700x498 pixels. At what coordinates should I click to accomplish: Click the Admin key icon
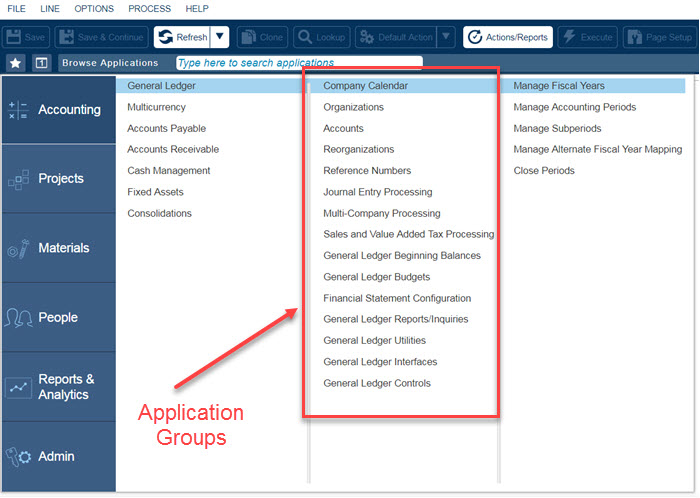click(18, 457)
